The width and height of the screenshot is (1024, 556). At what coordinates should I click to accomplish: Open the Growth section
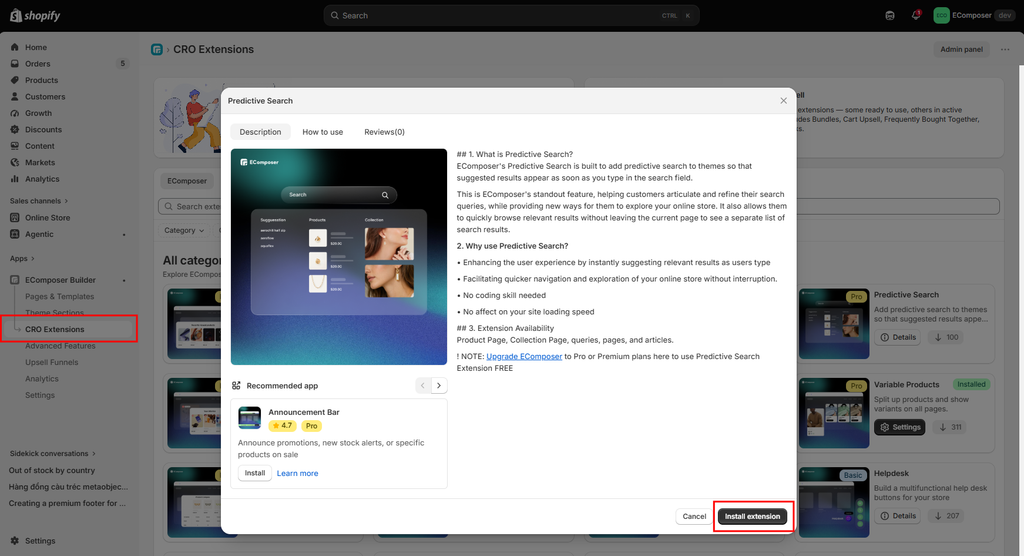pos(38,113)
